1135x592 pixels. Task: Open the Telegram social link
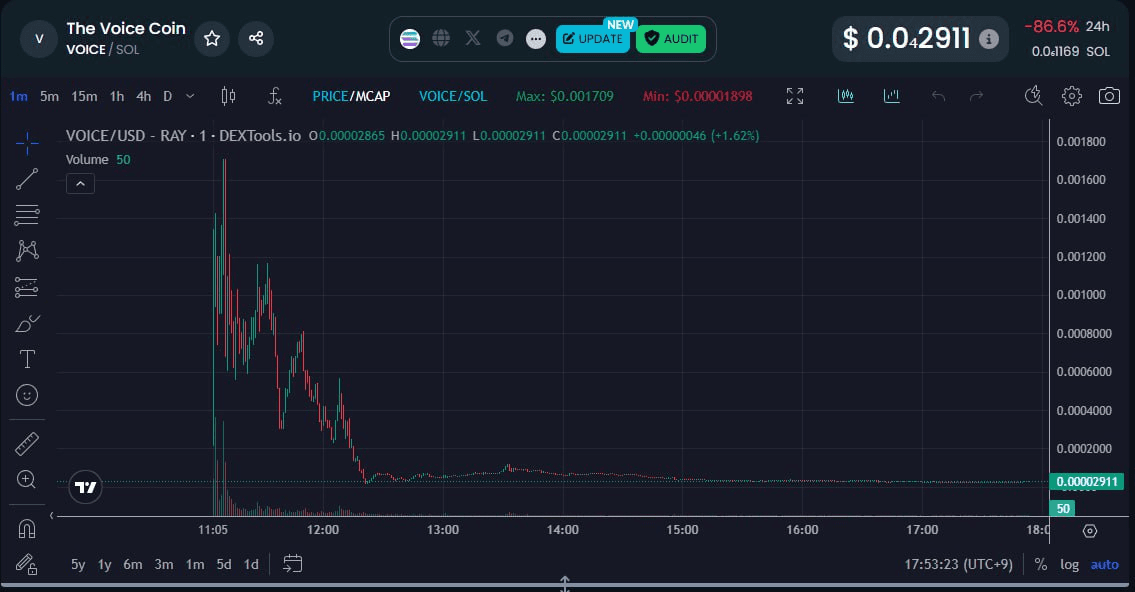[505, 38]
